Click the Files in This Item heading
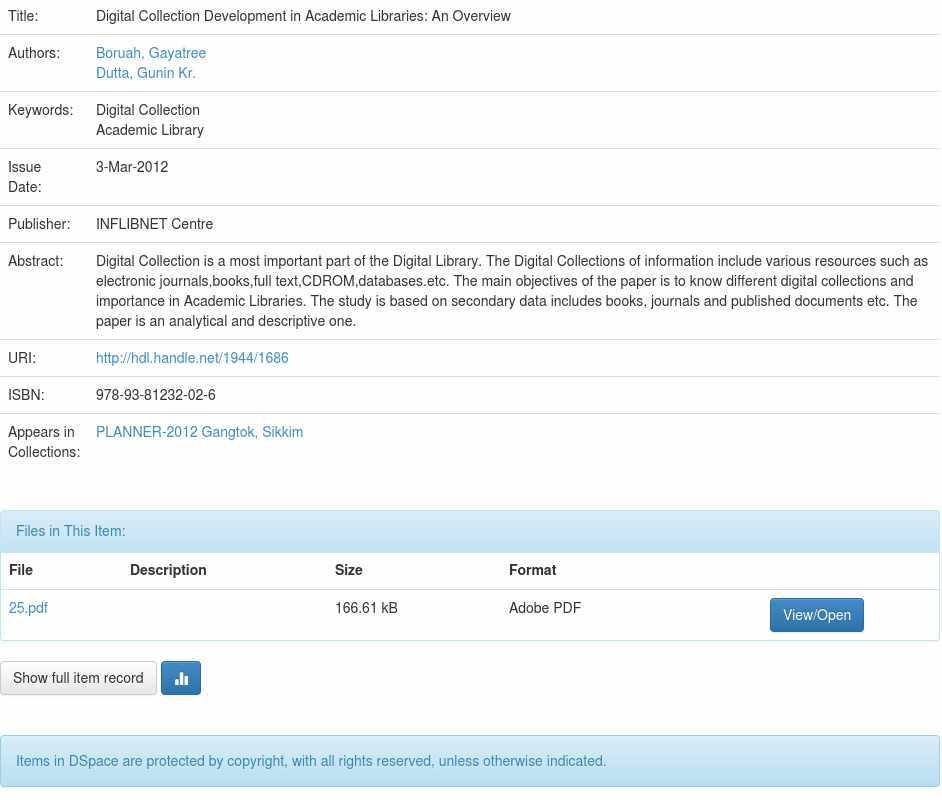Image resolution: width=942 pixels, height=800 pixels. pos(71,531)
